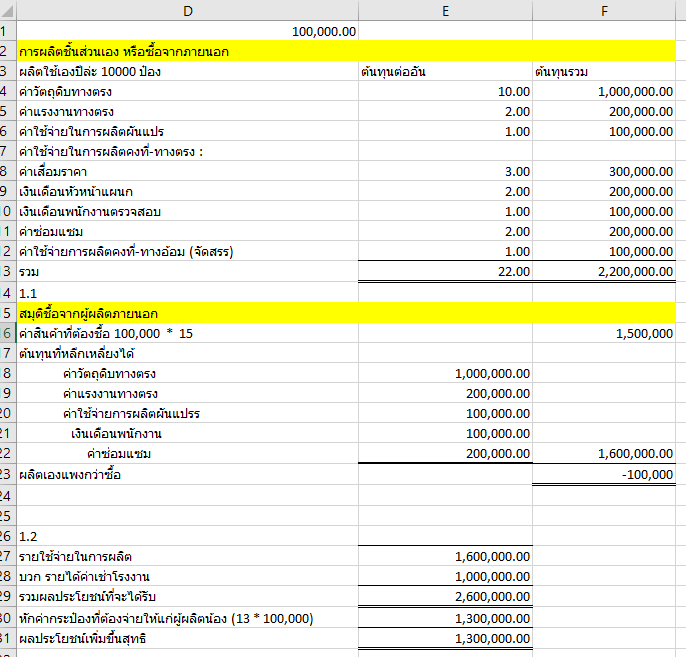Click 'เงินเดือนพนักงานตรวจสอบ' cell
The image size is (686, 657).
[x=187, y=211]
